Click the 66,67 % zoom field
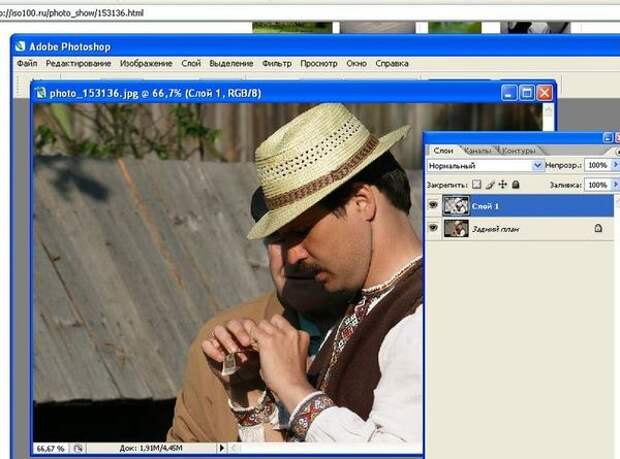This screenshot has width=620, height=459. [50, 448]
